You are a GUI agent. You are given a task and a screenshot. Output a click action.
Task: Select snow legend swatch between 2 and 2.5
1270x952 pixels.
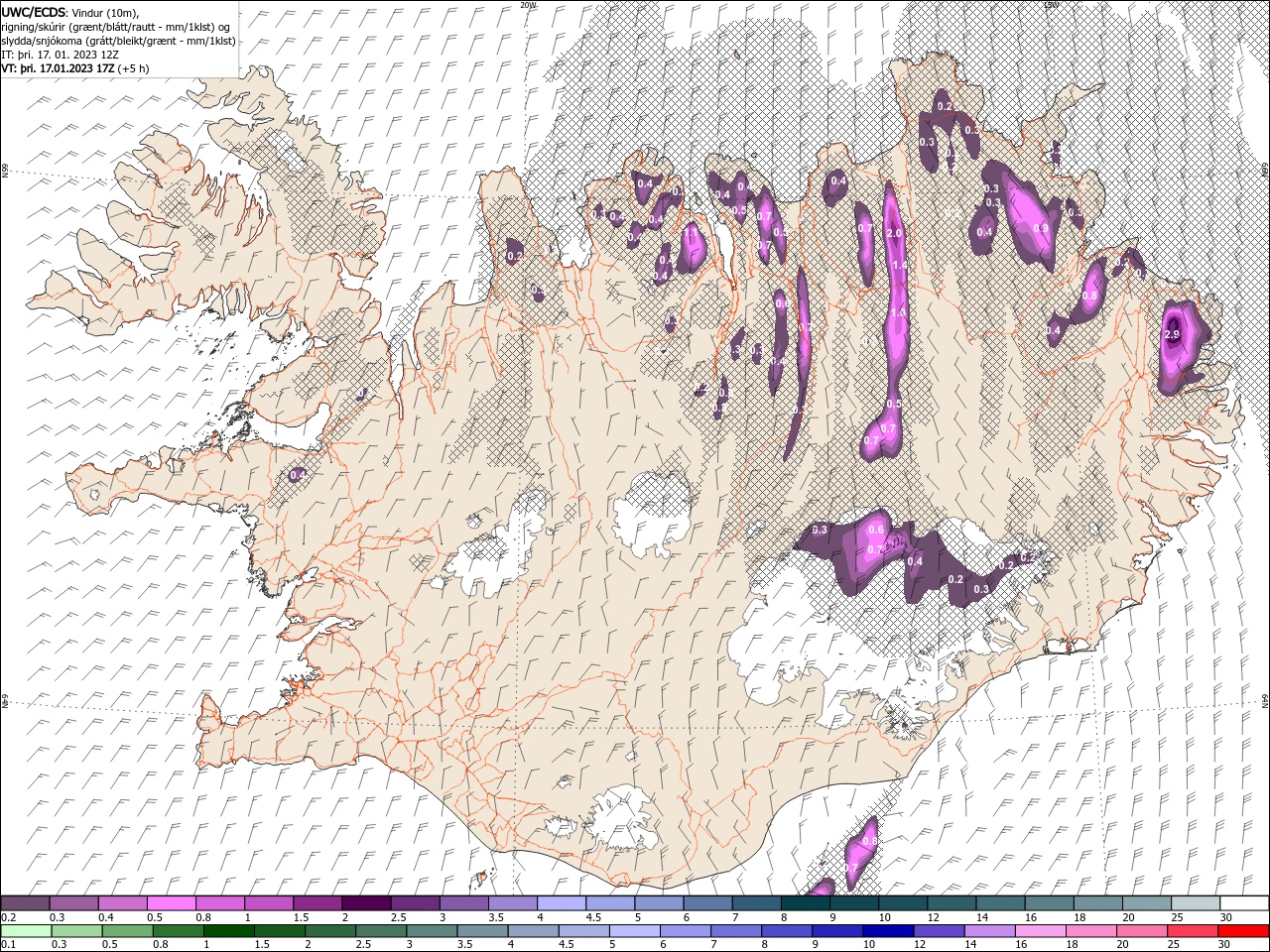click(365, 903)
